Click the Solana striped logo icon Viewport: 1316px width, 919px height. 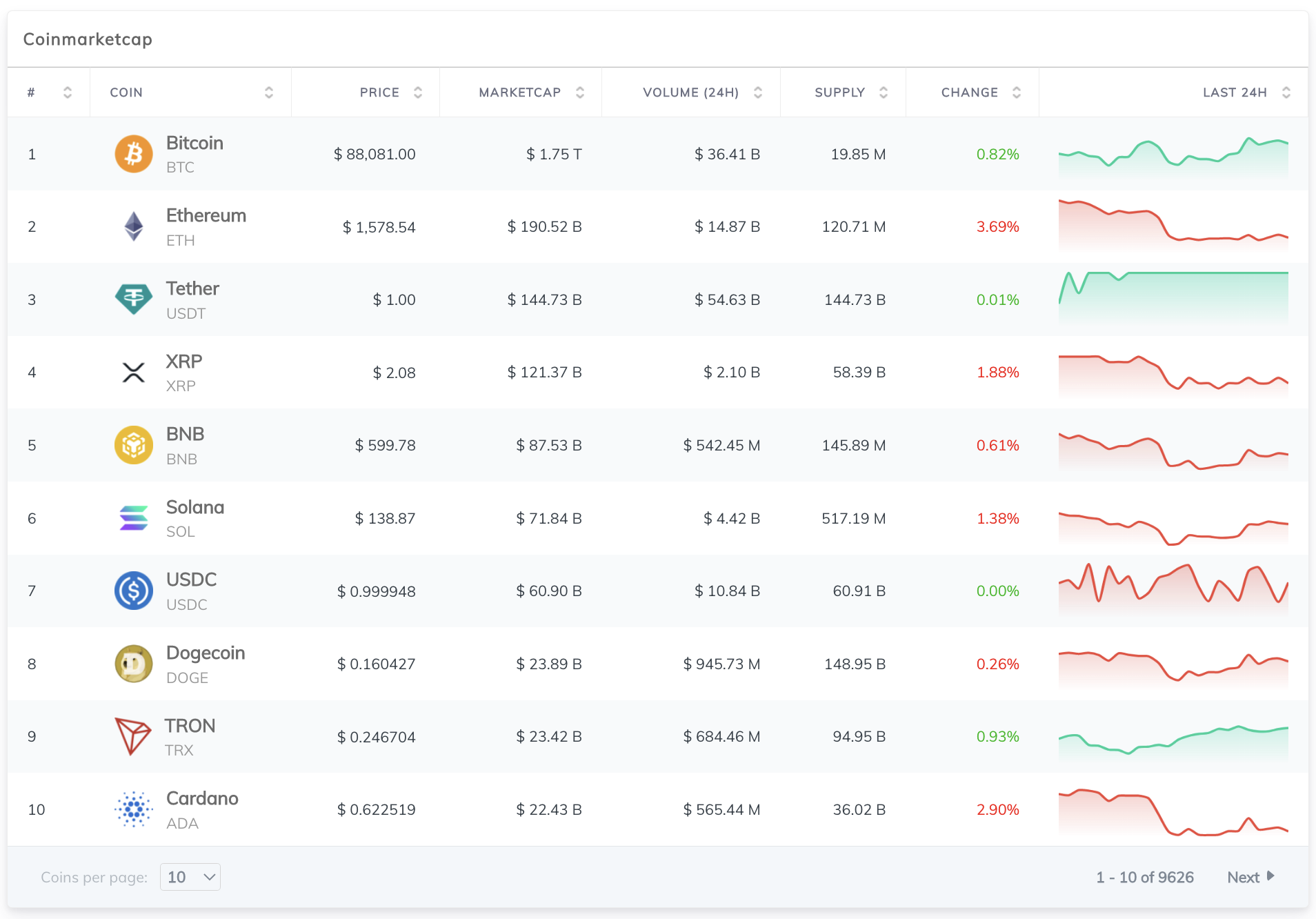[x=133, y=518]
